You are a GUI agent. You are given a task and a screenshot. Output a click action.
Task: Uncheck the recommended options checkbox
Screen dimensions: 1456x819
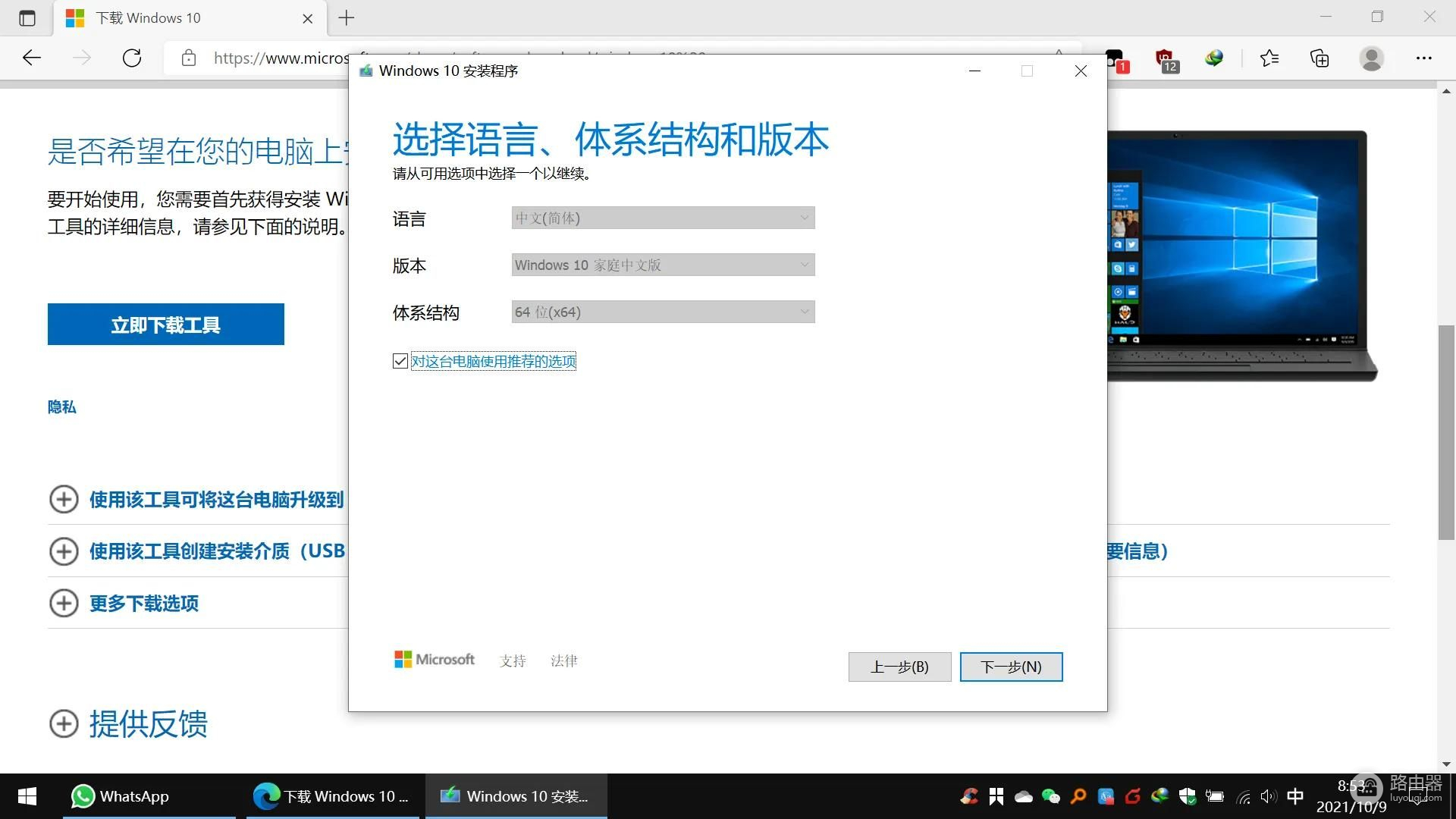tap(400, 362)
